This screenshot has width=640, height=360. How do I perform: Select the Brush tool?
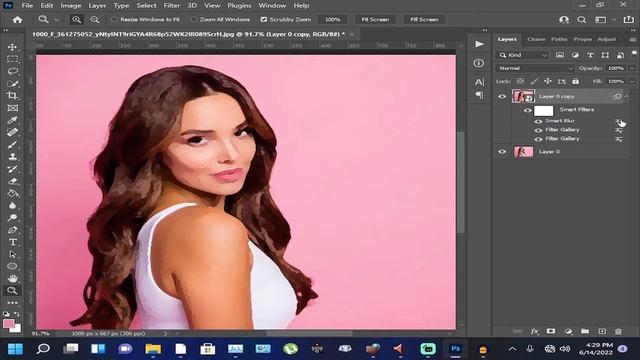pyautogui.click(x=12, y=144)
